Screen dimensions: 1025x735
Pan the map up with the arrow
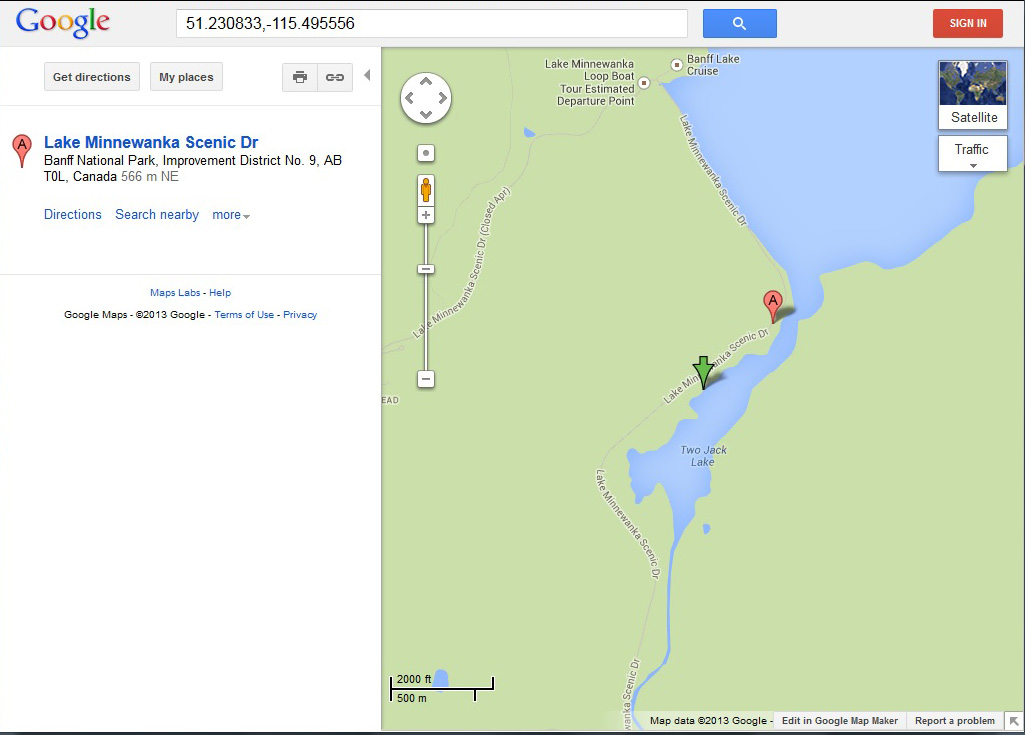pos(426,82)
